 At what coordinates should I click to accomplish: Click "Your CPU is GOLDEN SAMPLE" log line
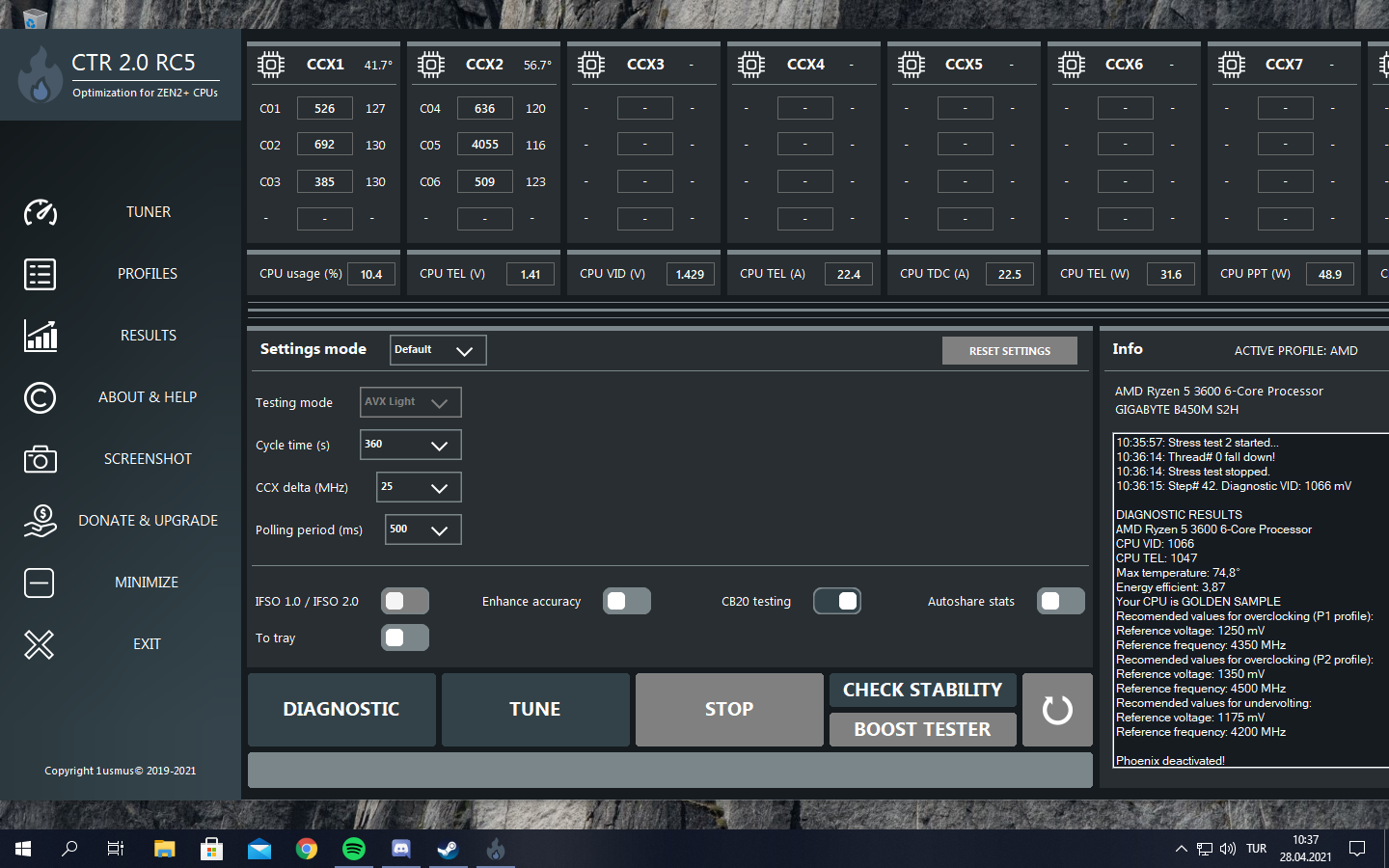pos(1199,602)
